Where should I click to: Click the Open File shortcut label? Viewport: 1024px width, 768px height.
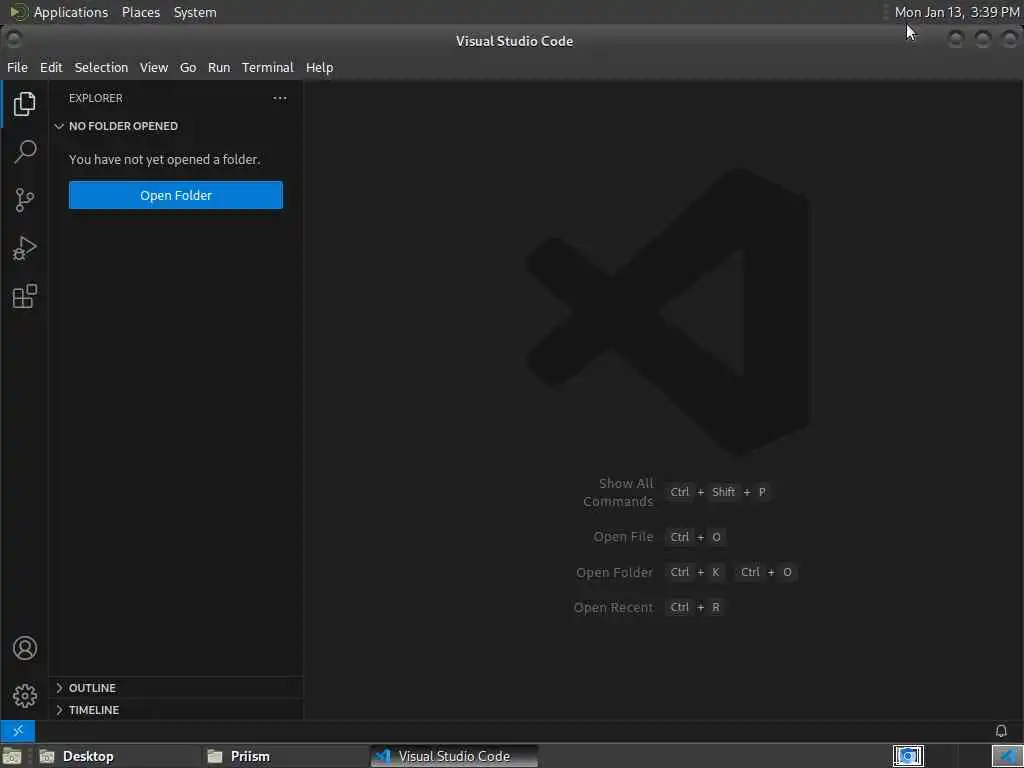click(623, 537)
